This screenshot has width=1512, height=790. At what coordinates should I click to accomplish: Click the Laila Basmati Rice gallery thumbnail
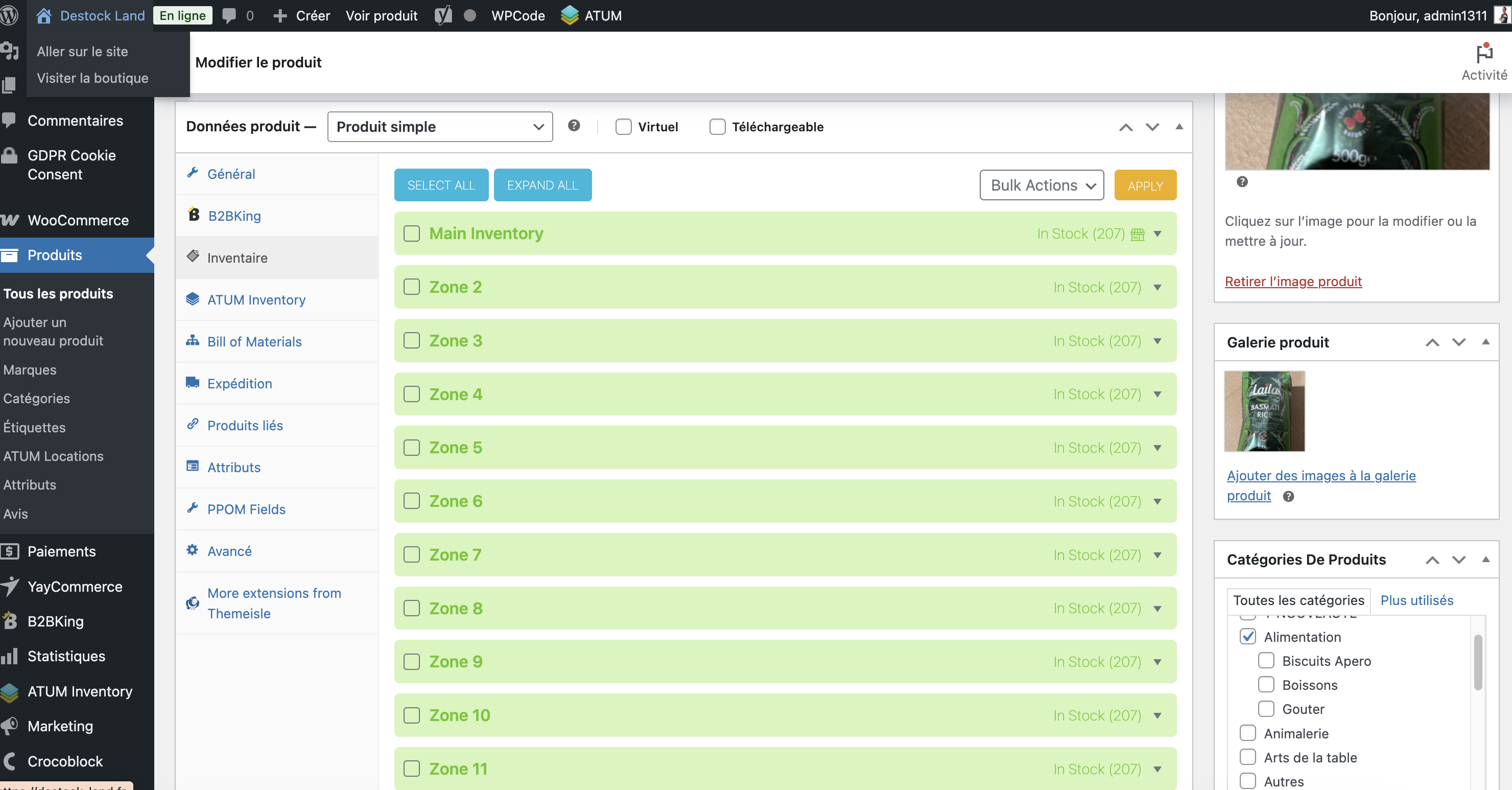[x=1264, y=411]
